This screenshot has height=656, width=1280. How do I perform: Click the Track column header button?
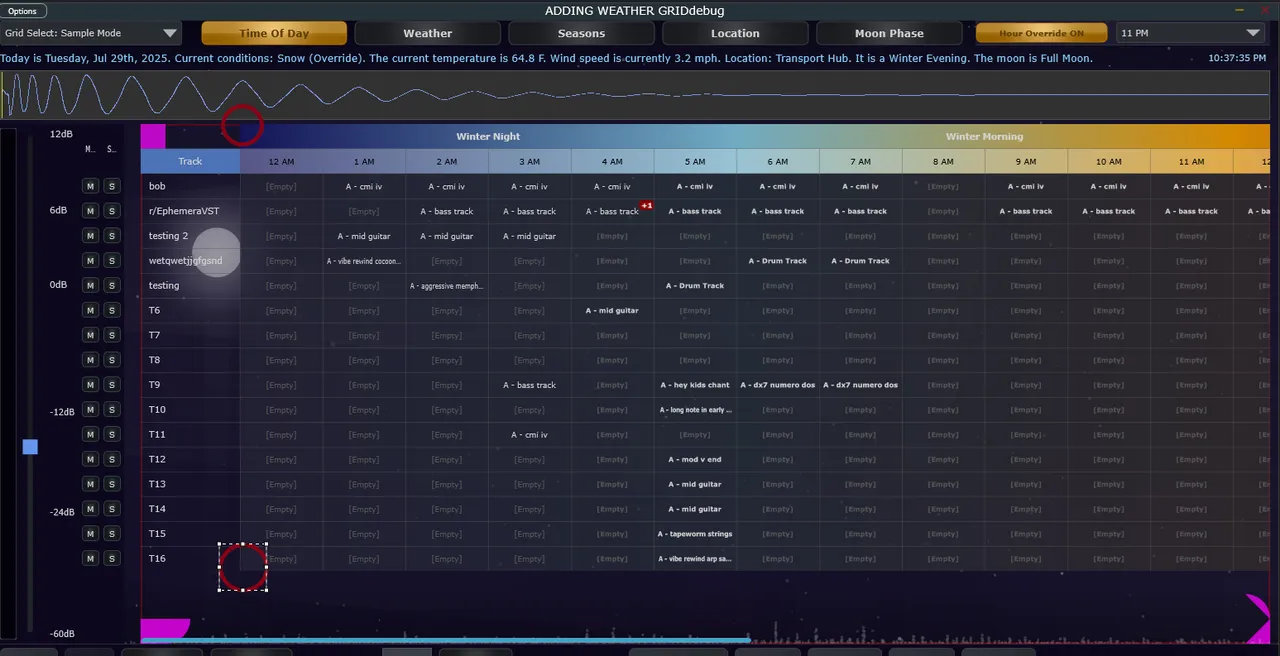190,161
